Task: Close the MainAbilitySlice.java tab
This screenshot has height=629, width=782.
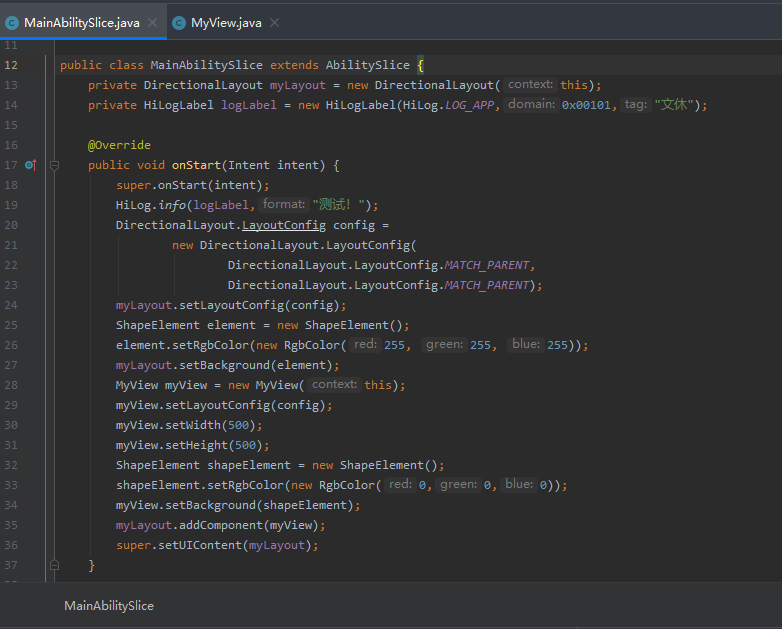Action: [153, 23]
